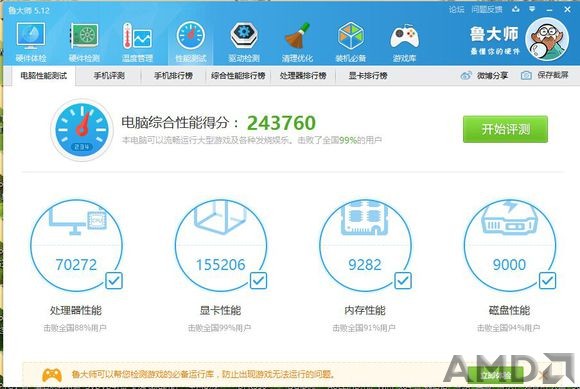Viewport: 580px width, 389px height.
Task: Open the 清理优化 cleanup broom icon
Action: [297, 41]
